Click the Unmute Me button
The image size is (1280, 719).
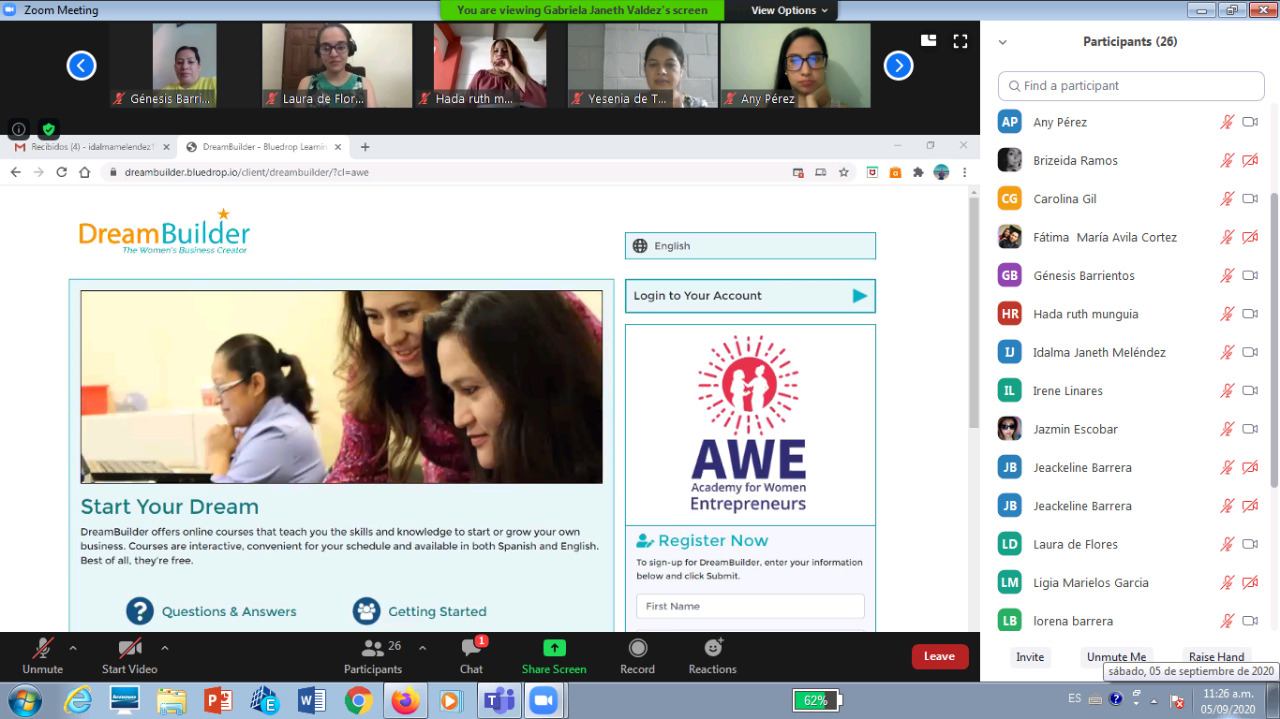click(x=1116, y=657)
